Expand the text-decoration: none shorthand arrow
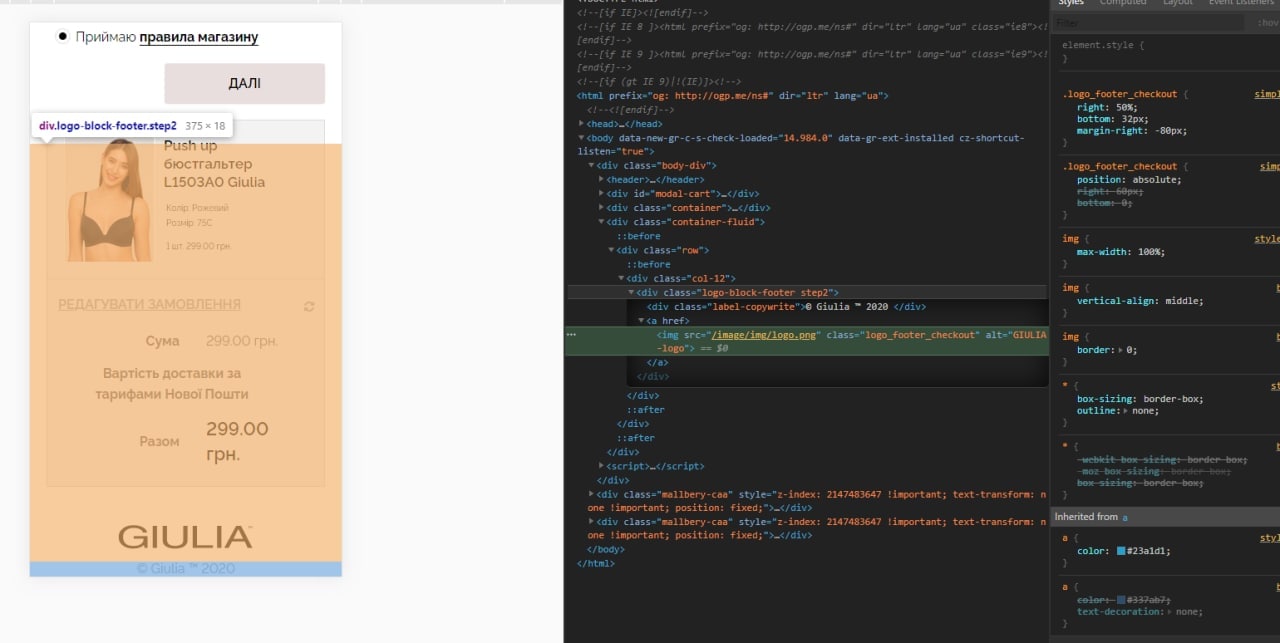1280x643 pixels. (x=1169, y=612)
